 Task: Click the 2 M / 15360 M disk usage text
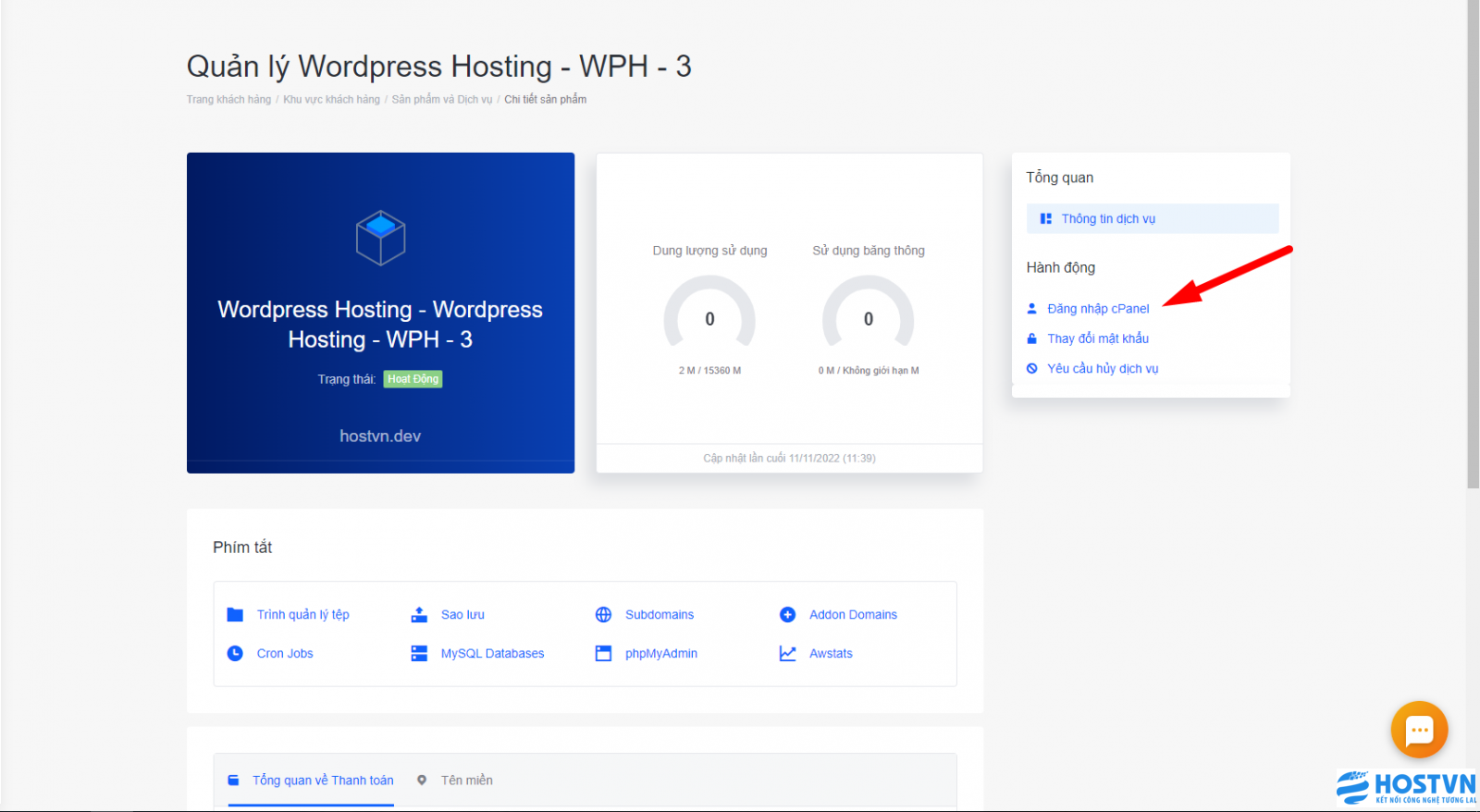(x=709, y=371)
